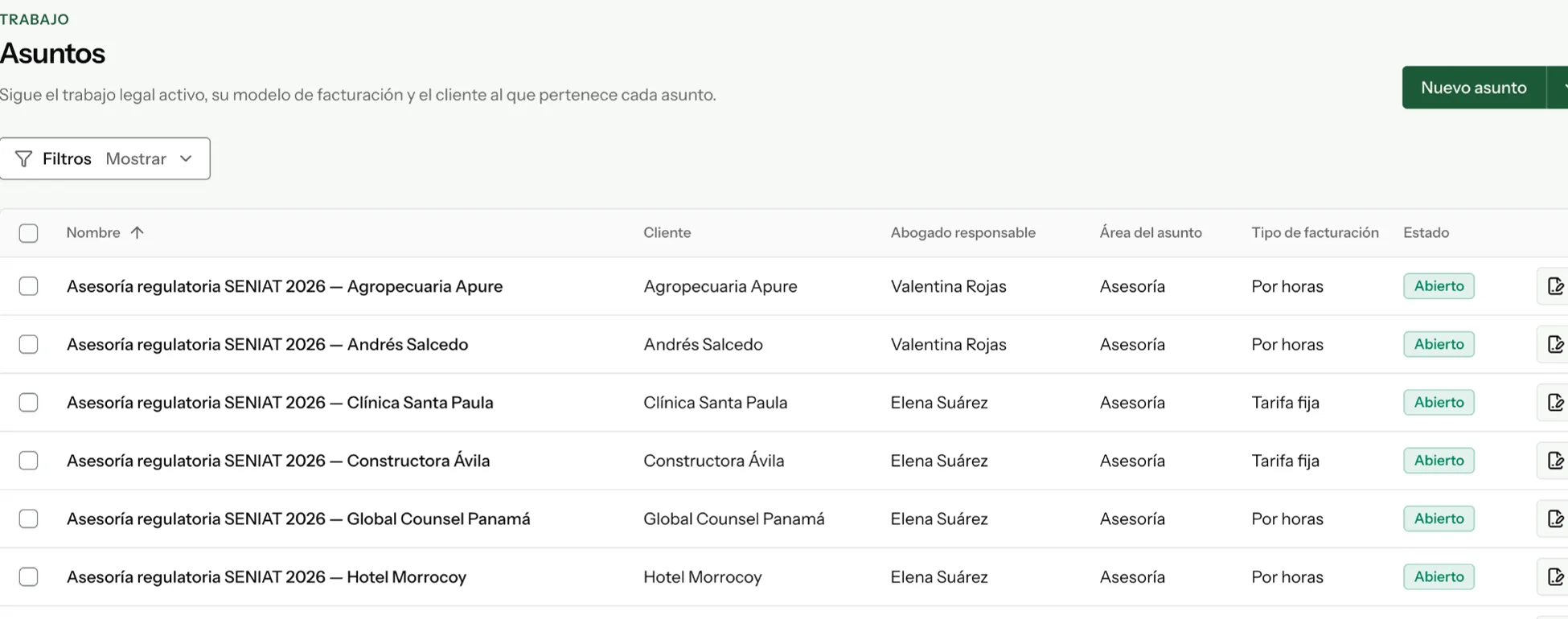Click the Abogado responsable column header
Image resolution: width=1568 pixels, height=619 pixels.
click(x=963, y=232)
